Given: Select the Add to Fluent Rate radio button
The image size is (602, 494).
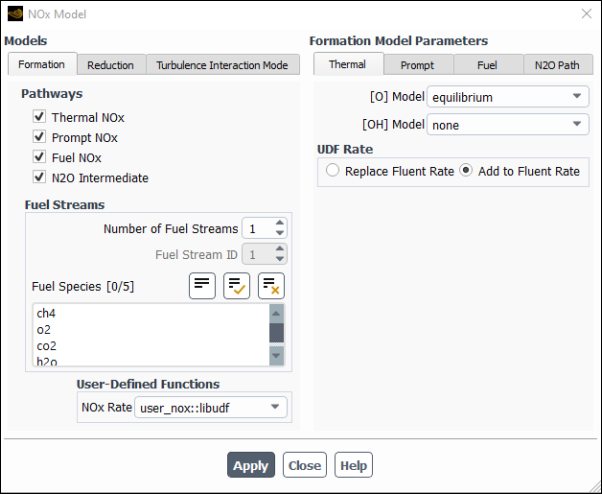Looking at the screenshot, I should coord(466,170).
